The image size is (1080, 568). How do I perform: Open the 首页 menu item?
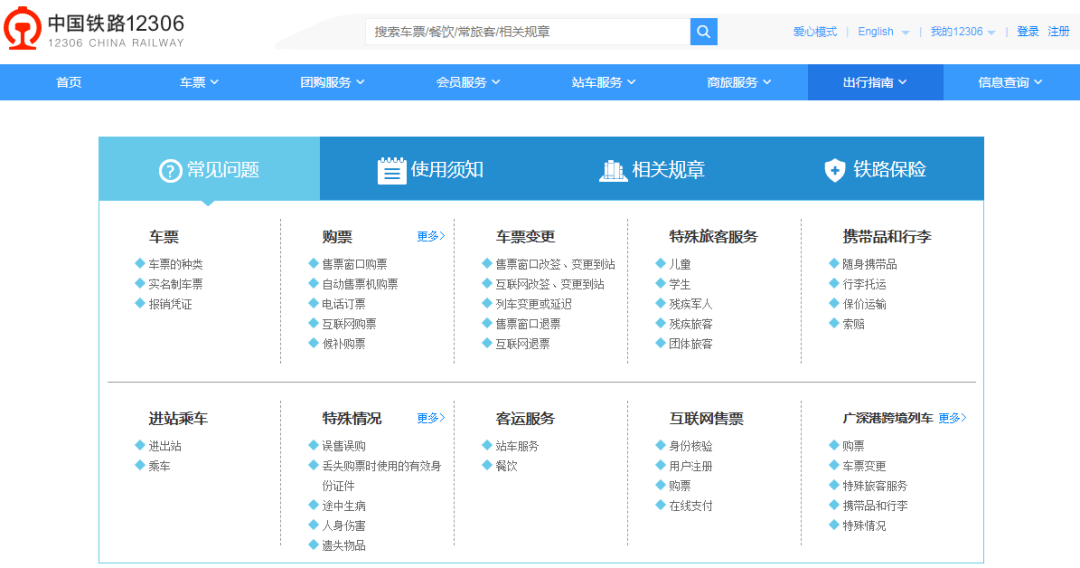[x=69, y=83]
